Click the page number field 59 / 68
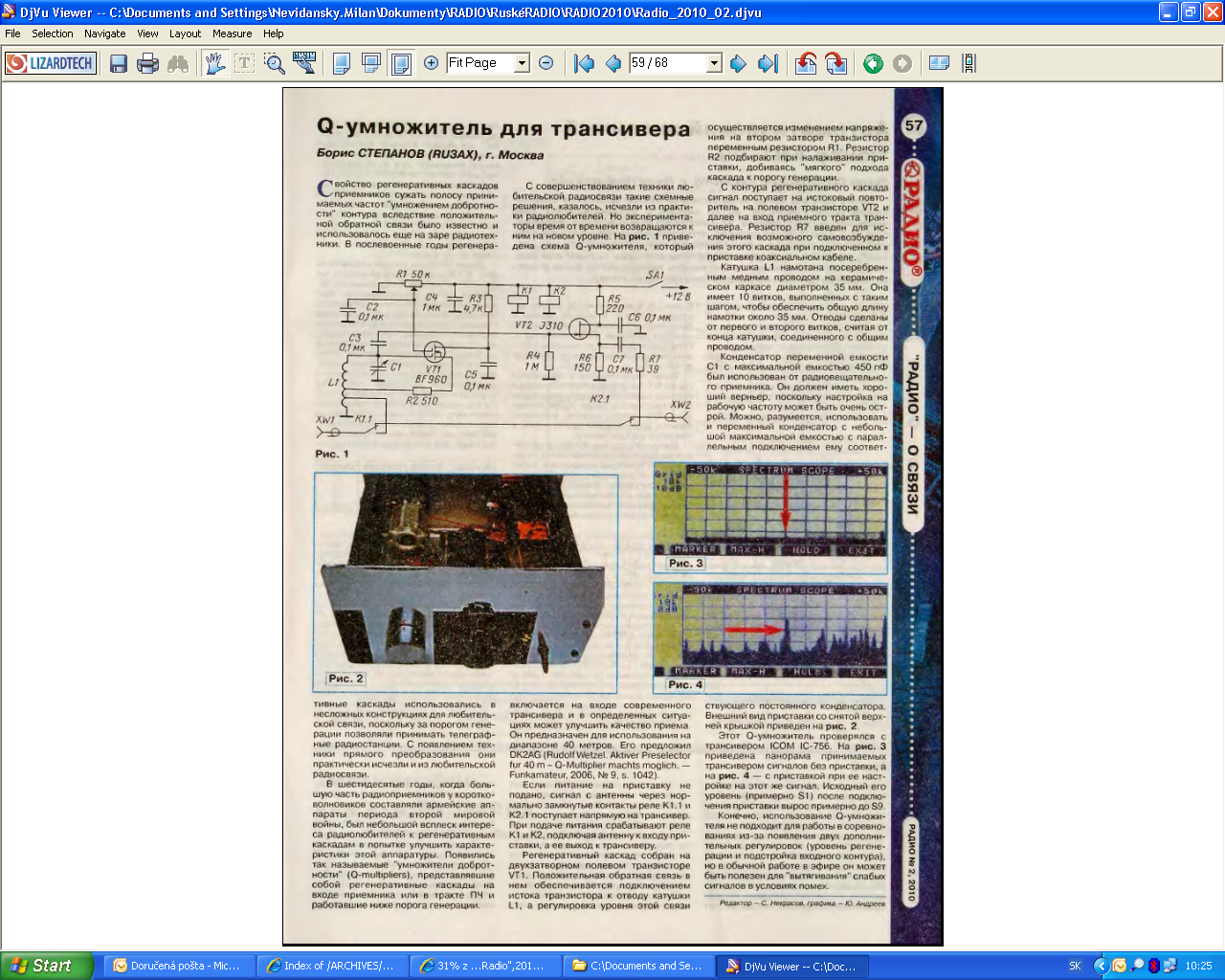Image resolution: width=1225 pixels, height=980 pixels. click(x=668, y=63)
